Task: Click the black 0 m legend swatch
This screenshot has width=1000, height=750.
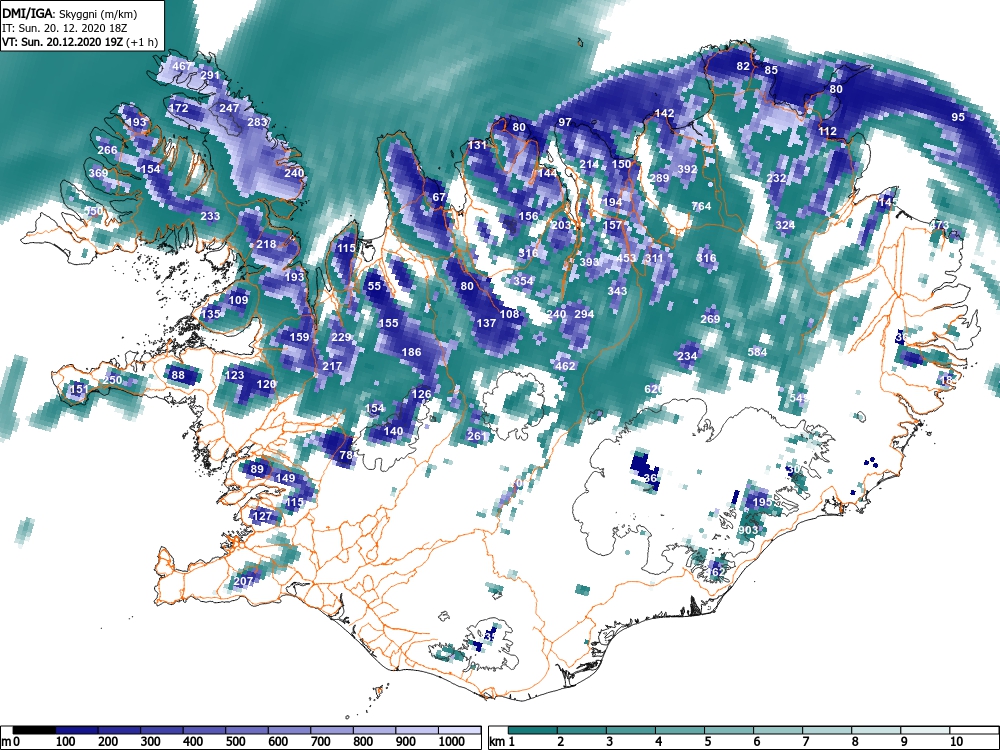Action: [34, 730]
